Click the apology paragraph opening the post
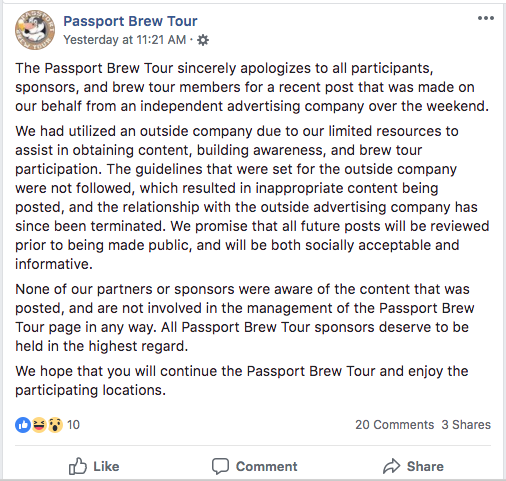Screen dimensions: 506x481 pos(252,87)
